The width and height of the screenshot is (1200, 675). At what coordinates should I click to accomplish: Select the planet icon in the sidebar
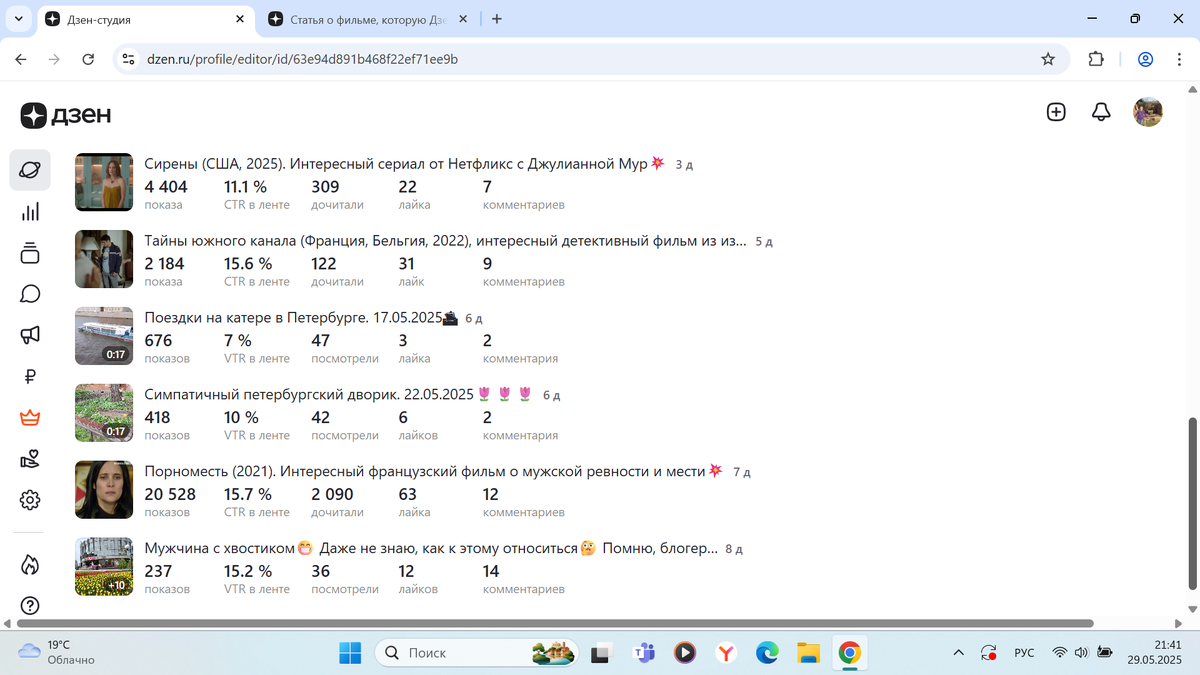(x=30, y=171)
